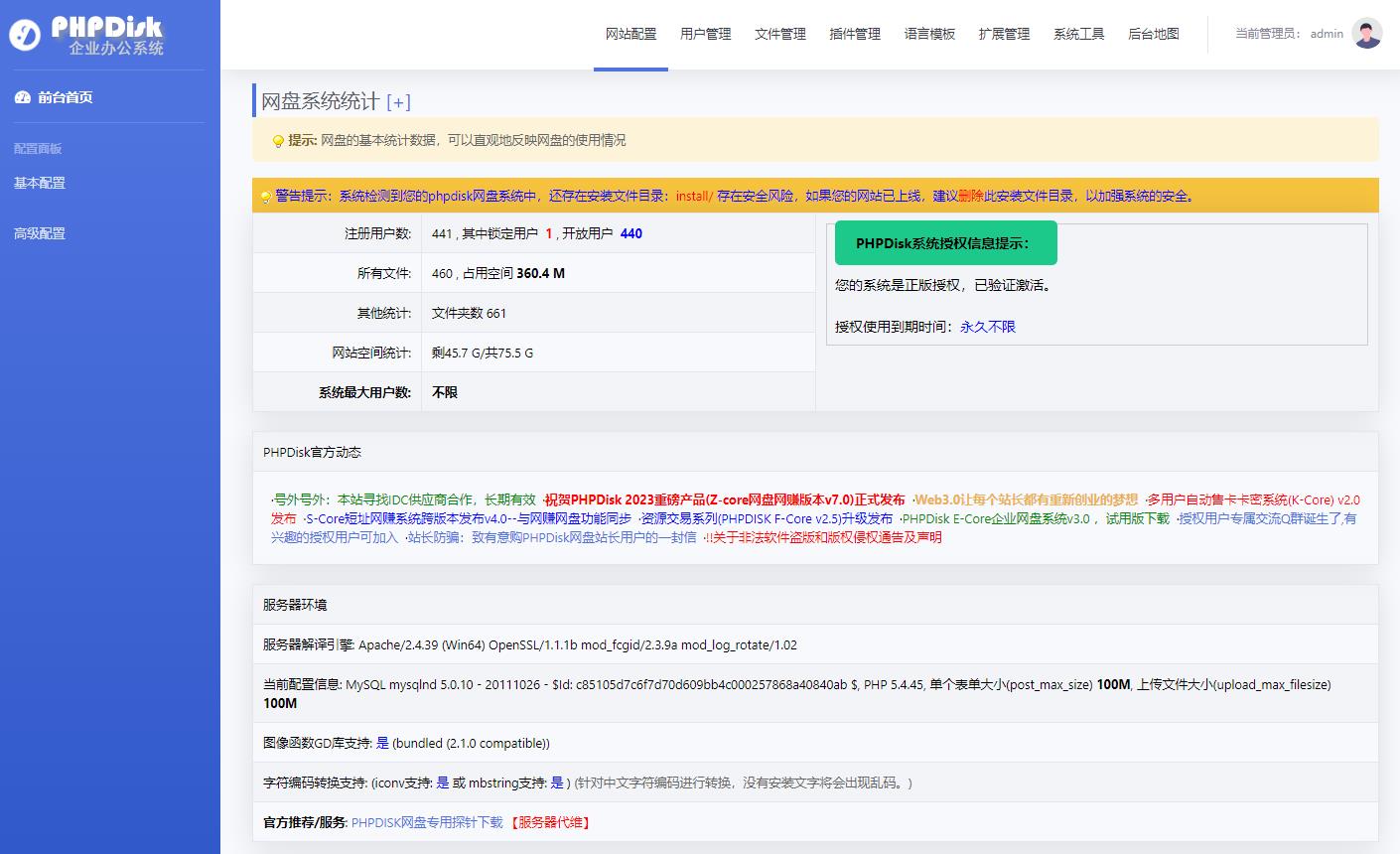Open the 用户管理 tab

click(705, 34)
